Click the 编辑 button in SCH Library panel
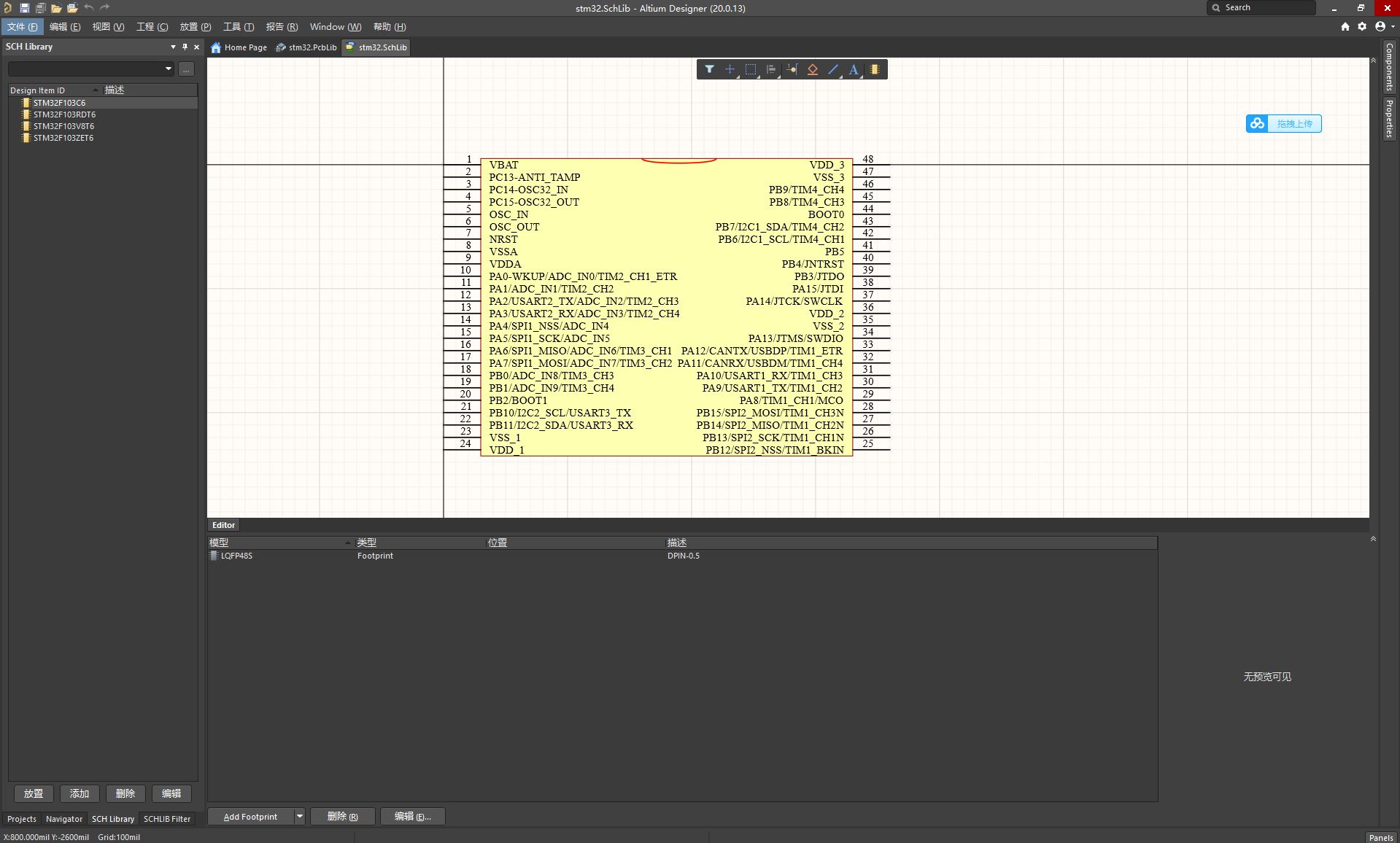Screen dimensions: 1400x843 (171, 793)
